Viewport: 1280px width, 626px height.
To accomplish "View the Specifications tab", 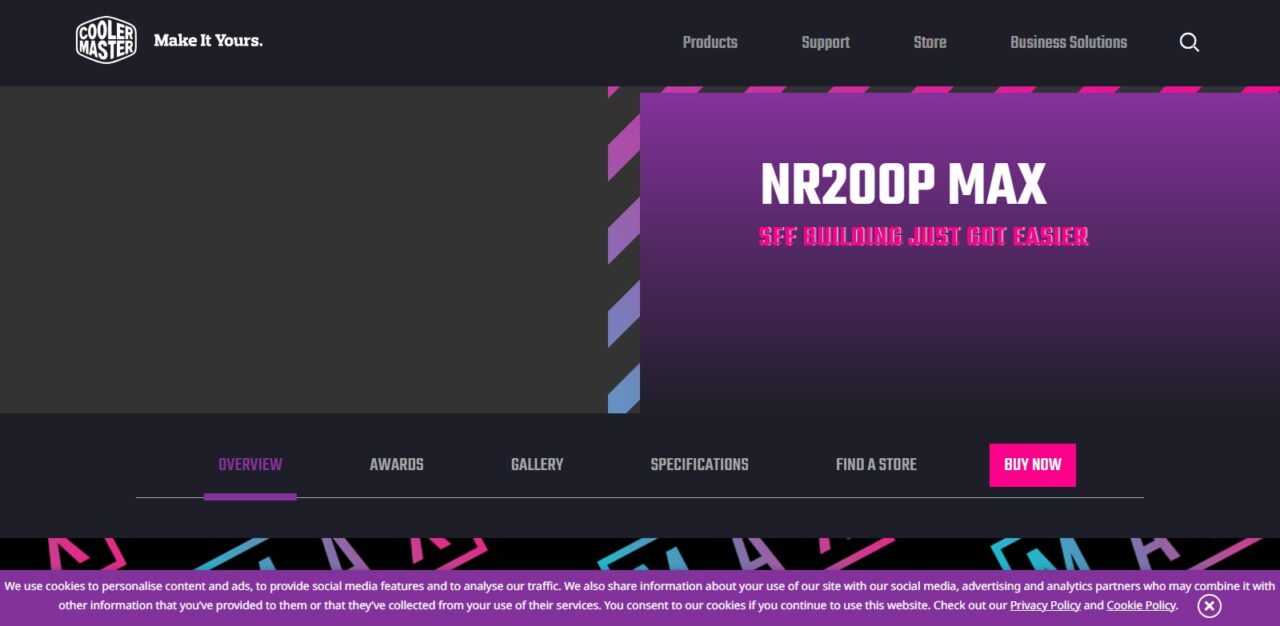I will coord(699,465).
